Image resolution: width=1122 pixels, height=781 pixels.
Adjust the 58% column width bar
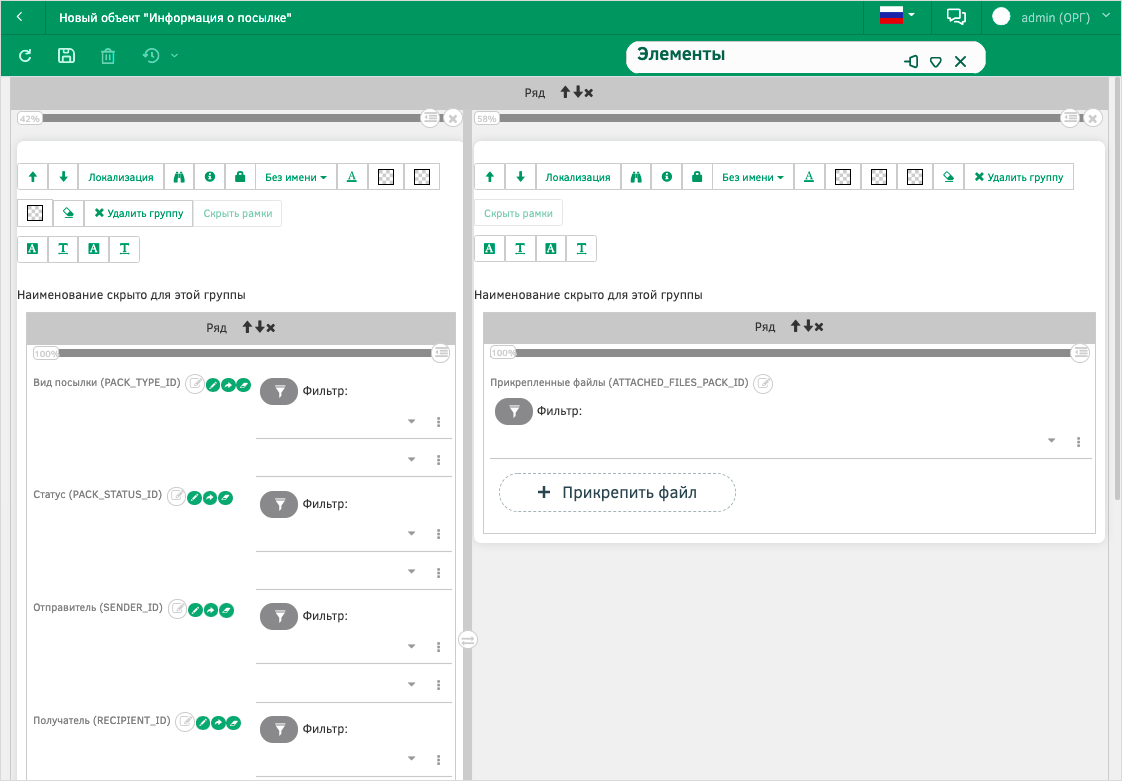click(779, 118)
